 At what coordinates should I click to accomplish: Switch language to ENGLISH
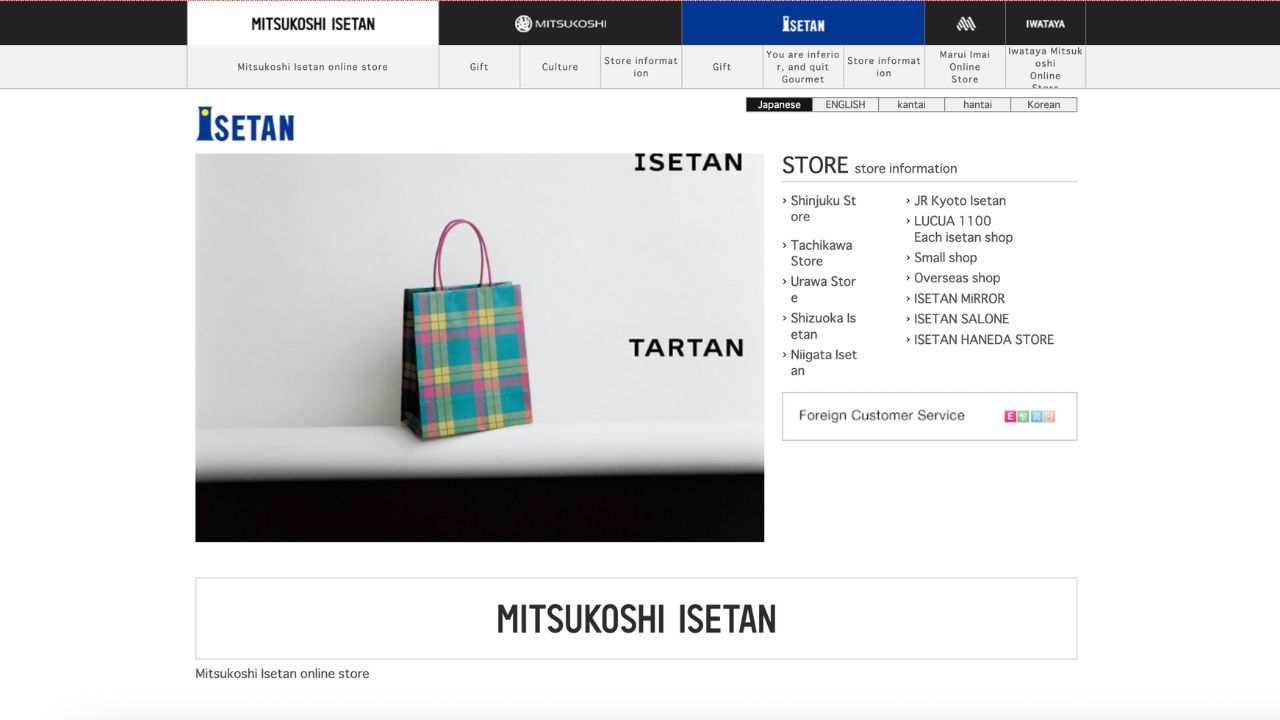[x=845, y=104]
